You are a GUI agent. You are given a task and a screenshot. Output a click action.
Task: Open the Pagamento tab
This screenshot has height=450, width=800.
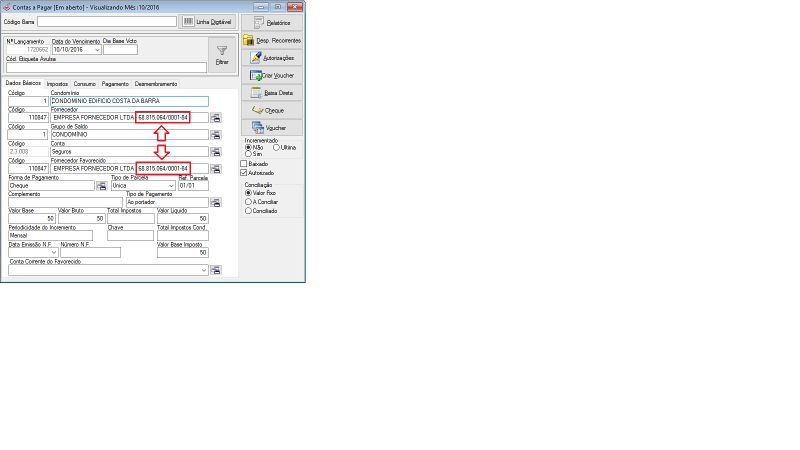click(x=115, y=84)
